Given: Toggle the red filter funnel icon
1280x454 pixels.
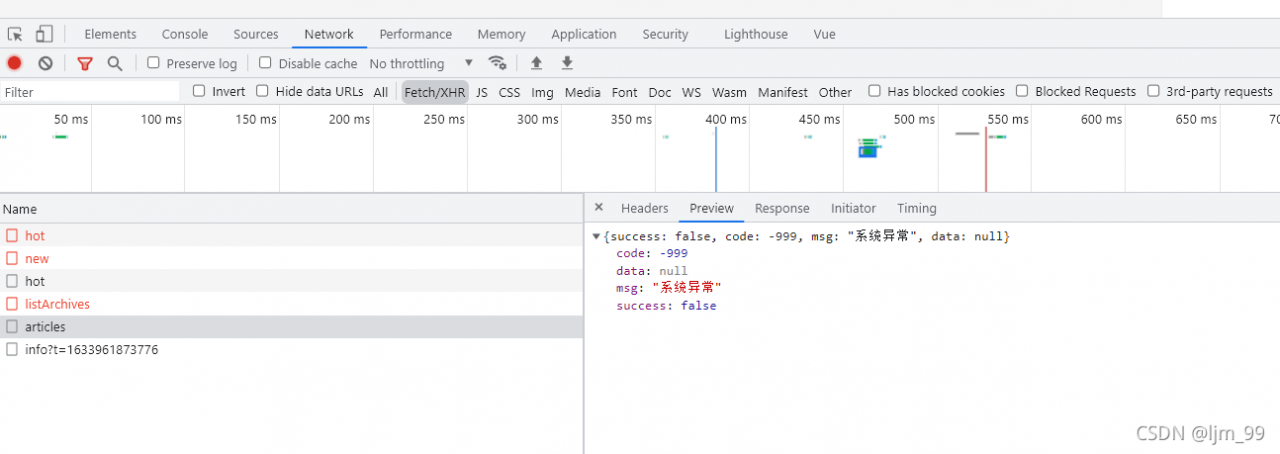Looking at the screenshot, I should (x=85, y=63).
